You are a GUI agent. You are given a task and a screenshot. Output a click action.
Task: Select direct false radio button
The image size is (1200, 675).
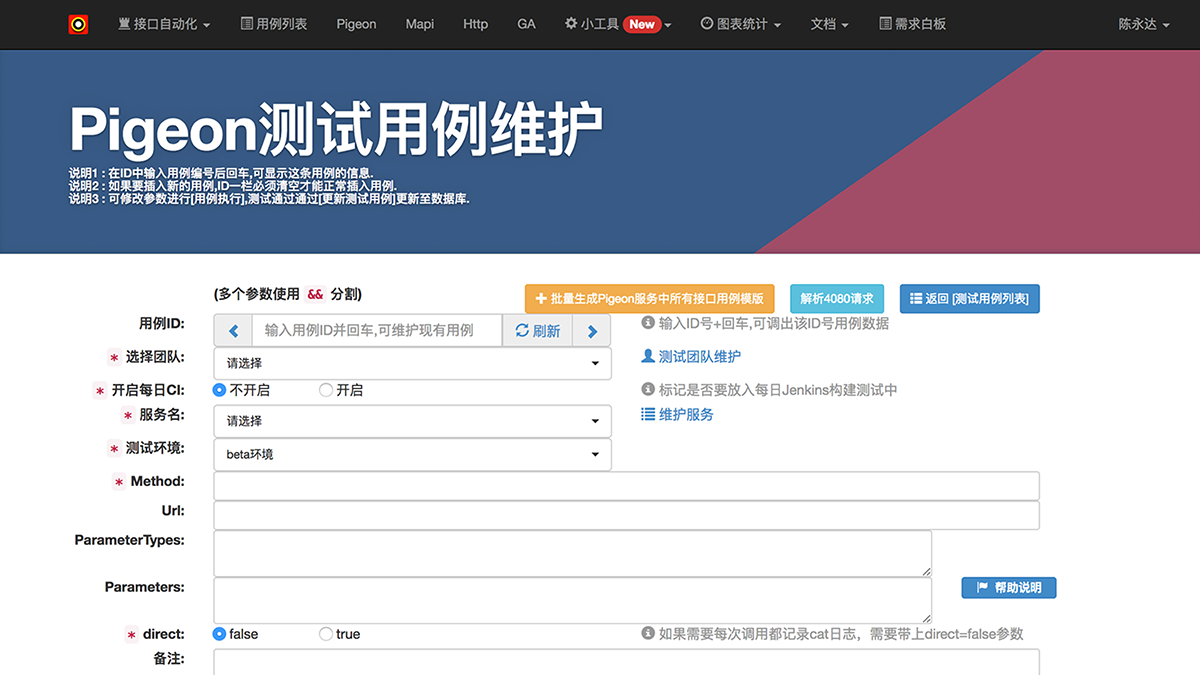[x=220, y=634]
